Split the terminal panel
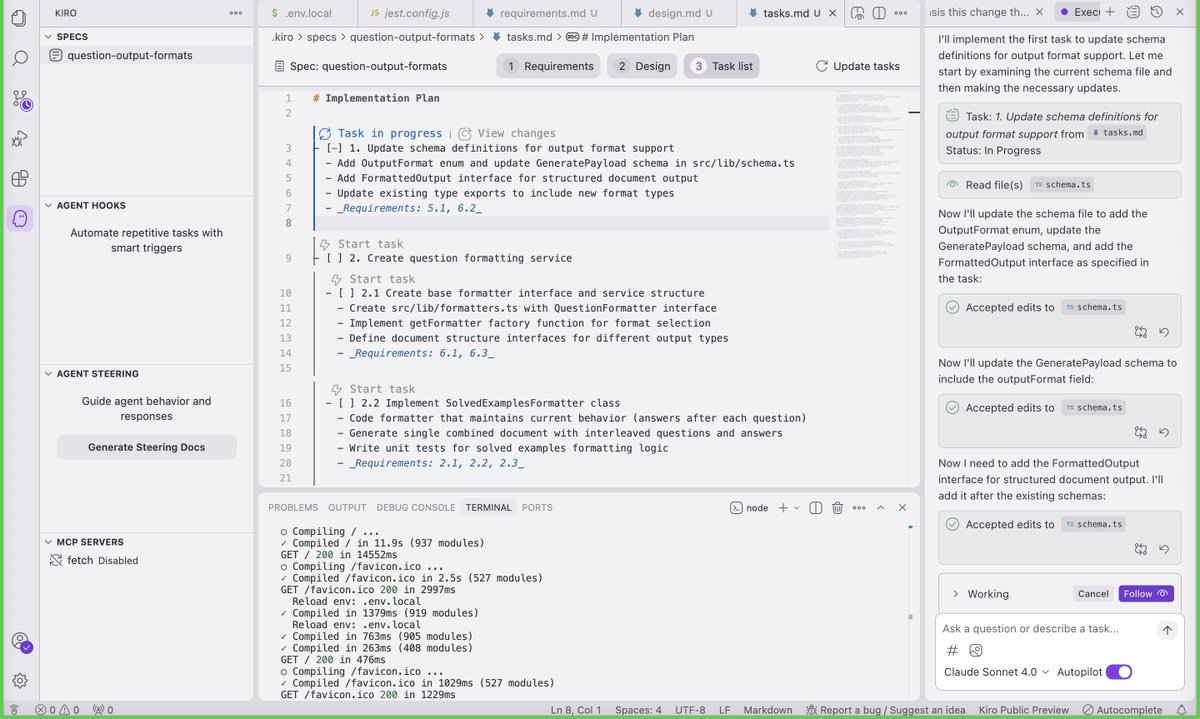 [x=815, y=507]
